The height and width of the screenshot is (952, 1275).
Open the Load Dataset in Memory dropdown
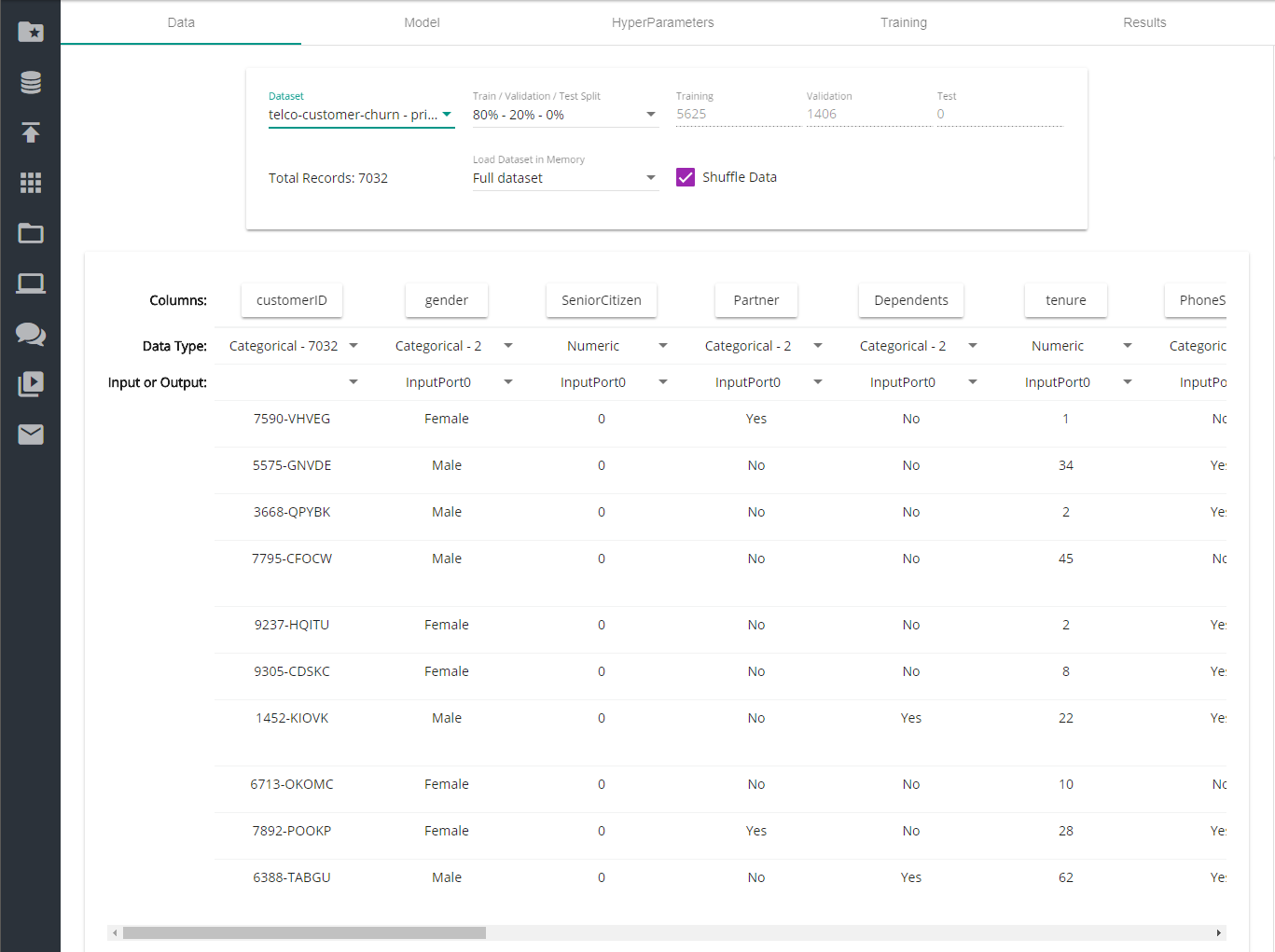[x=564, y=178]
